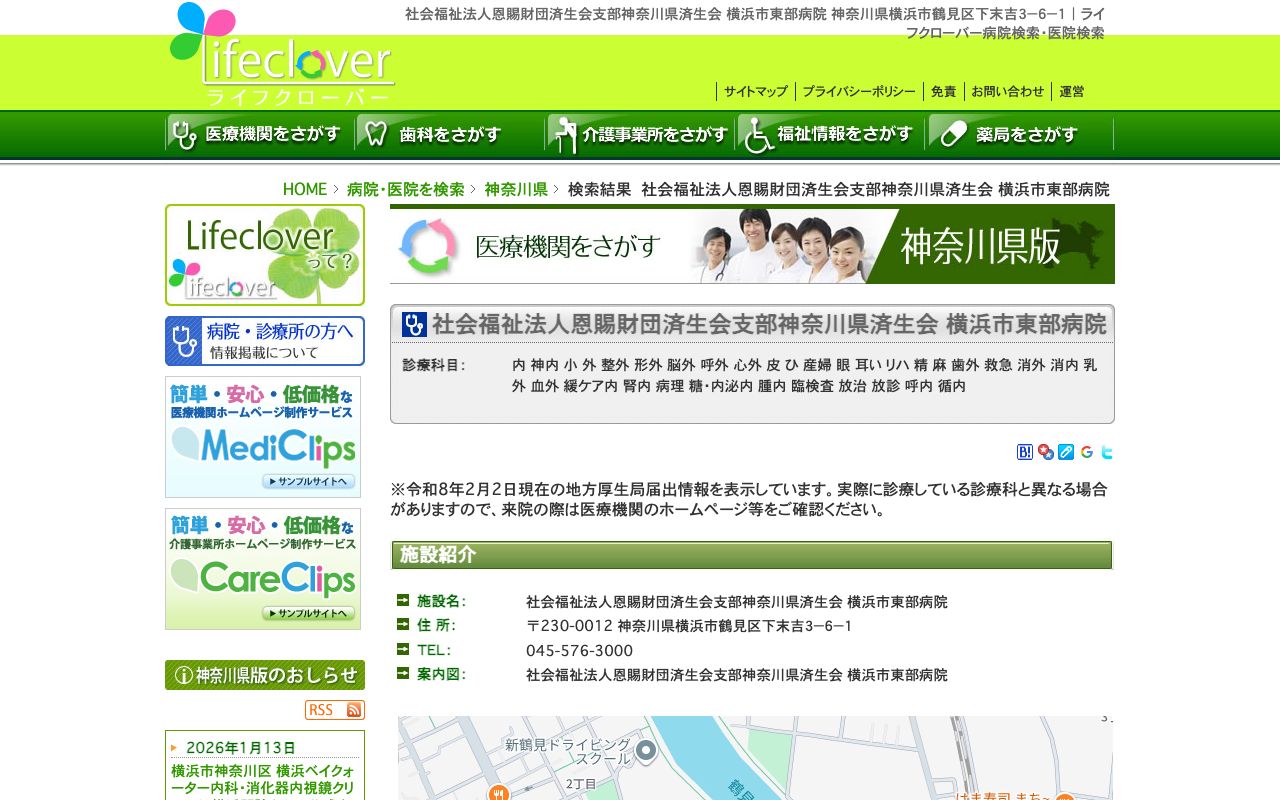The height and width of the screenshot is (800, 1280).
Task: Open the 神奈川県 breadcrumb link
Action: [x=516, y=189]
